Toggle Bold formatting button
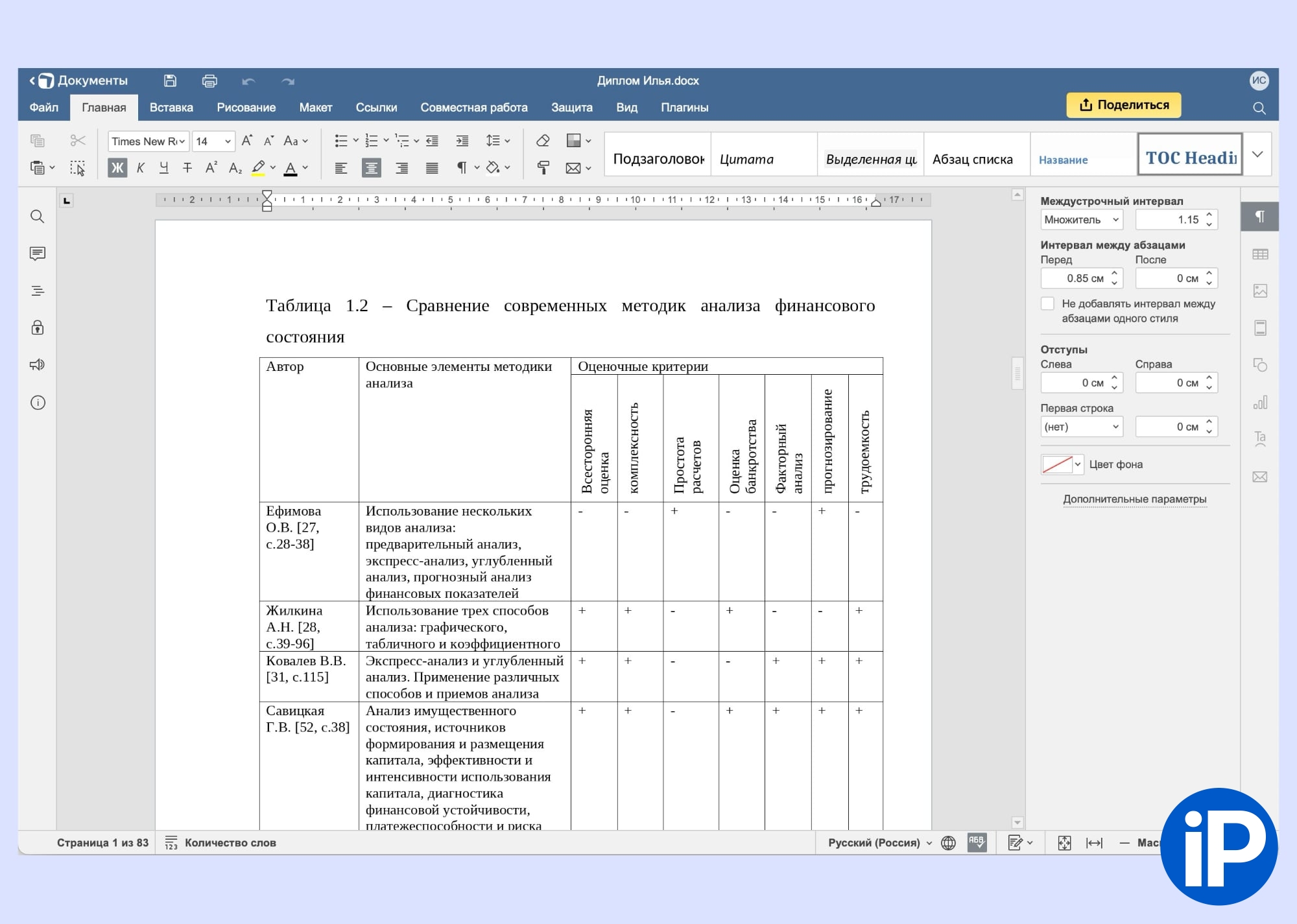The height and width of the screenshot is (924, 1297). tap(117, 168)
